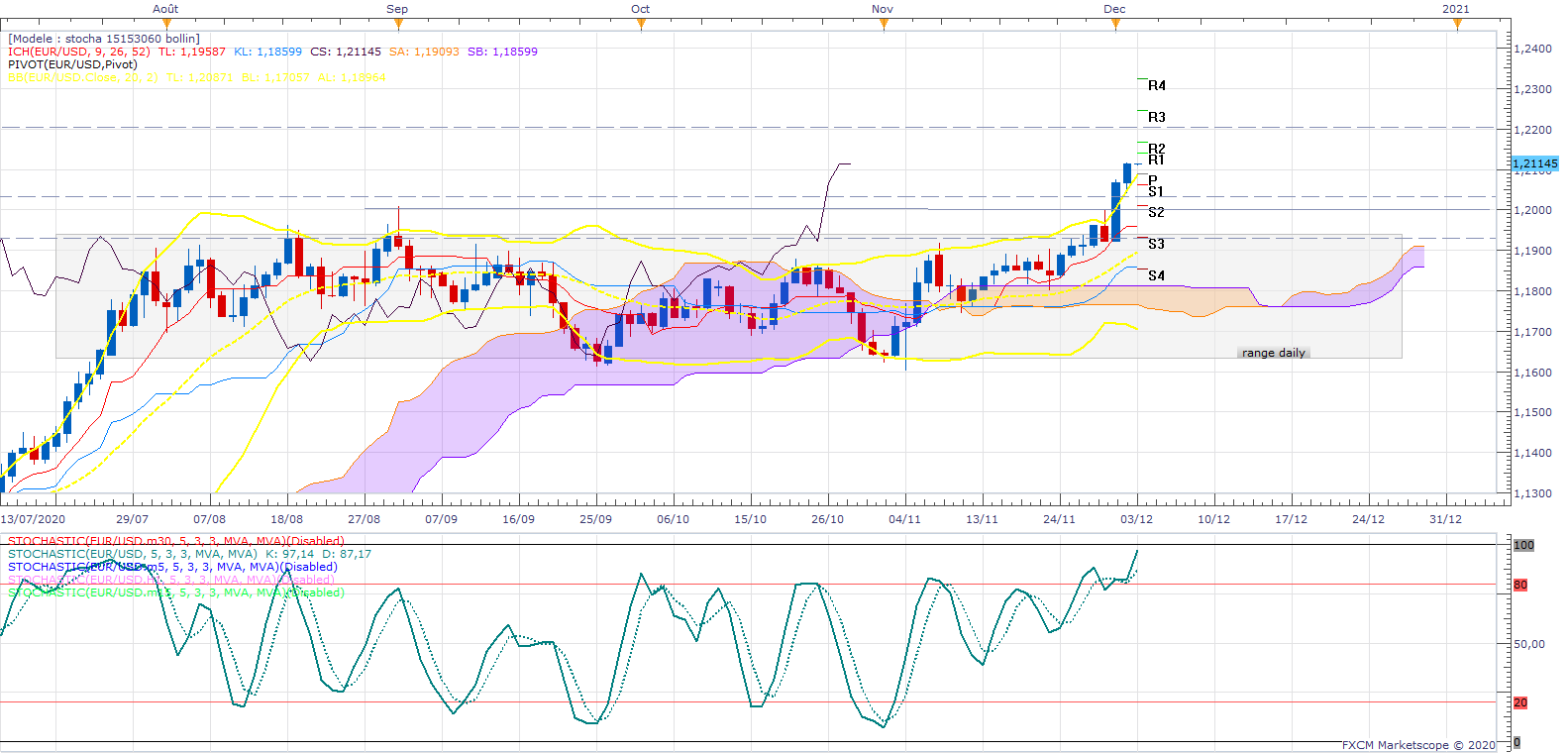Click the stochastic 80 overbought level tag

[x=1520, y=585]
